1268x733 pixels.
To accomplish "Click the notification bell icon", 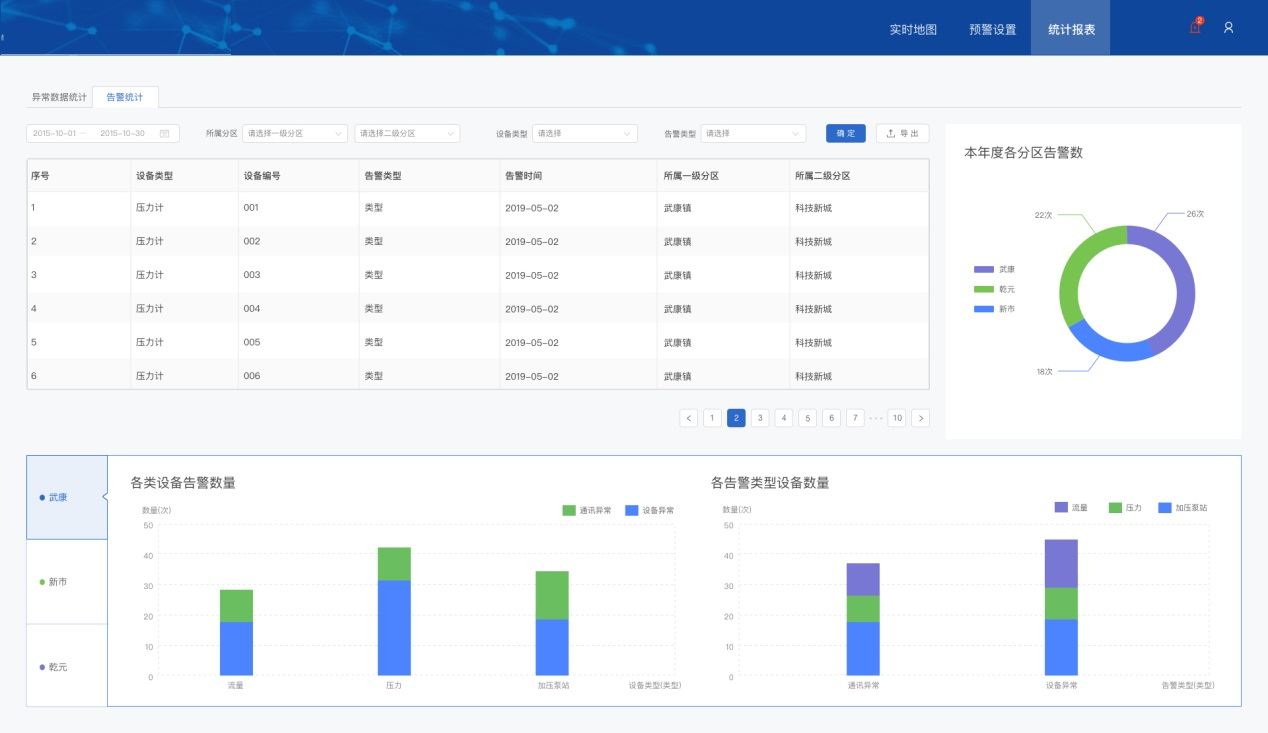I will (1194, 28).
